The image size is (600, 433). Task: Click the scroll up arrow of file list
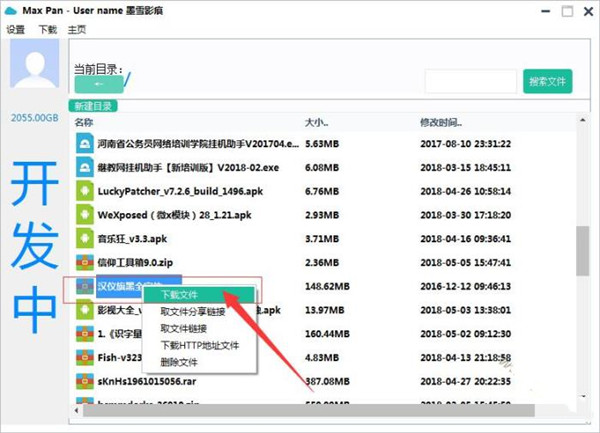[582, 120]
